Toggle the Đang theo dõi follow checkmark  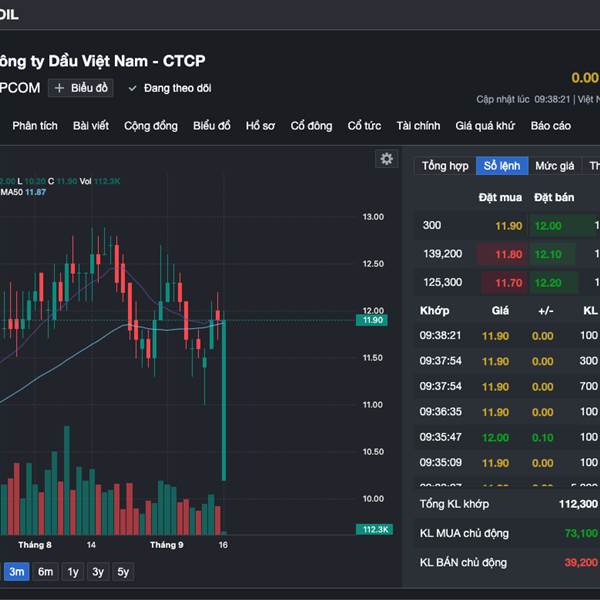(132, 88)
